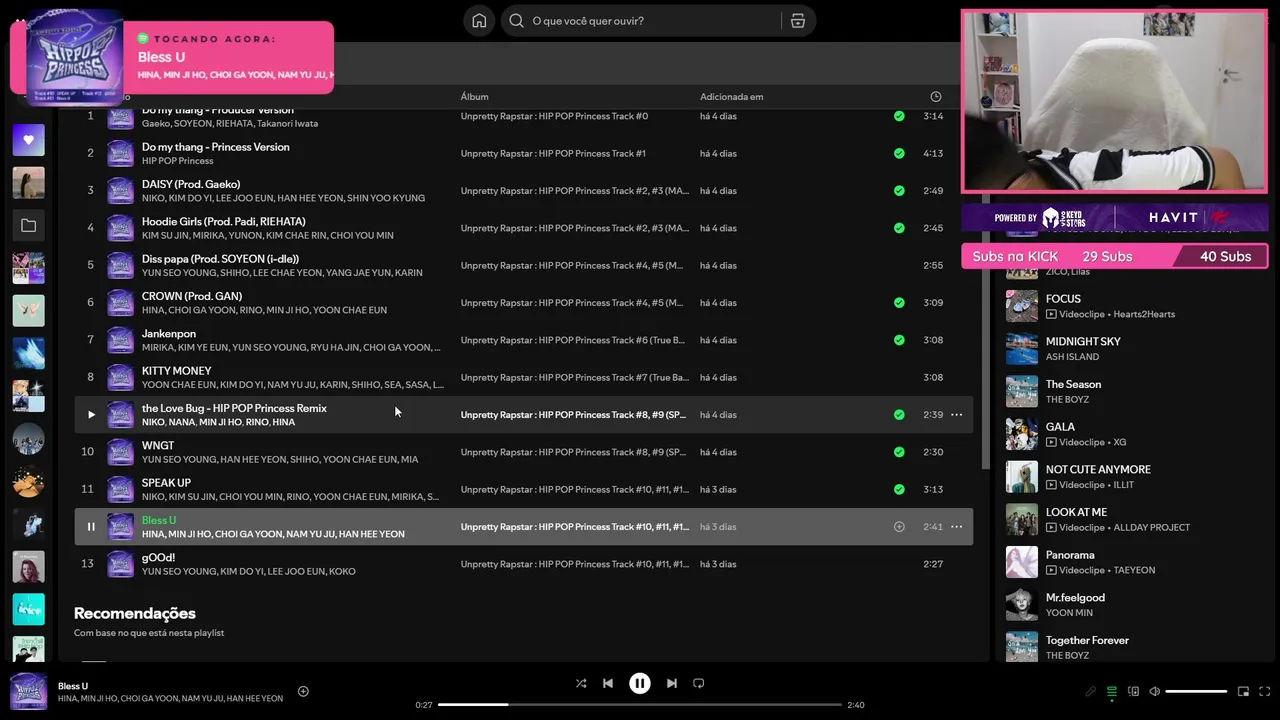The width and height of the screenshot is (1280, 720).
Task: Toggle saved checkmark for DAISY
Action: 899,191
